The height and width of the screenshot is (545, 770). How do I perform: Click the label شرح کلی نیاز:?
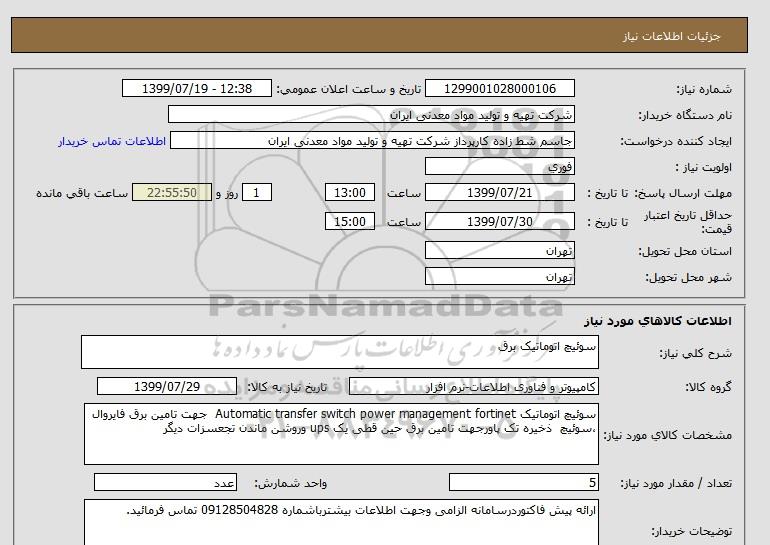[695, 353]
